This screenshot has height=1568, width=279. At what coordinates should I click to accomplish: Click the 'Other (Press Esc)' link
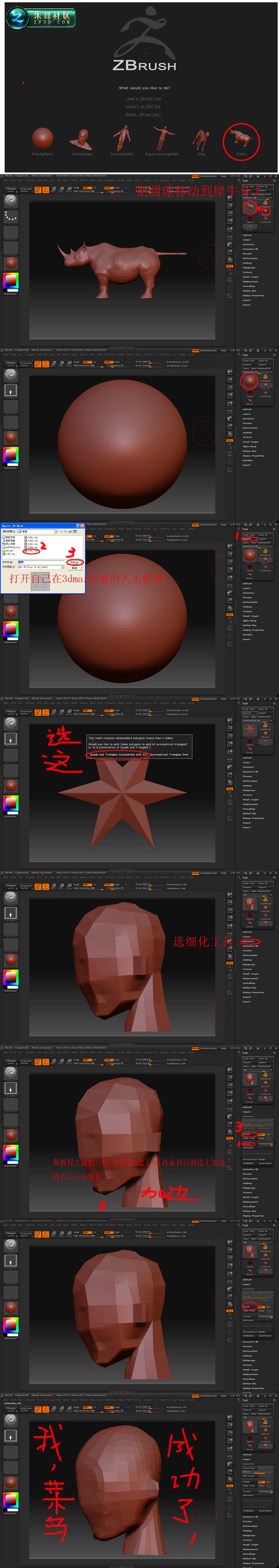tap(143, 115)
